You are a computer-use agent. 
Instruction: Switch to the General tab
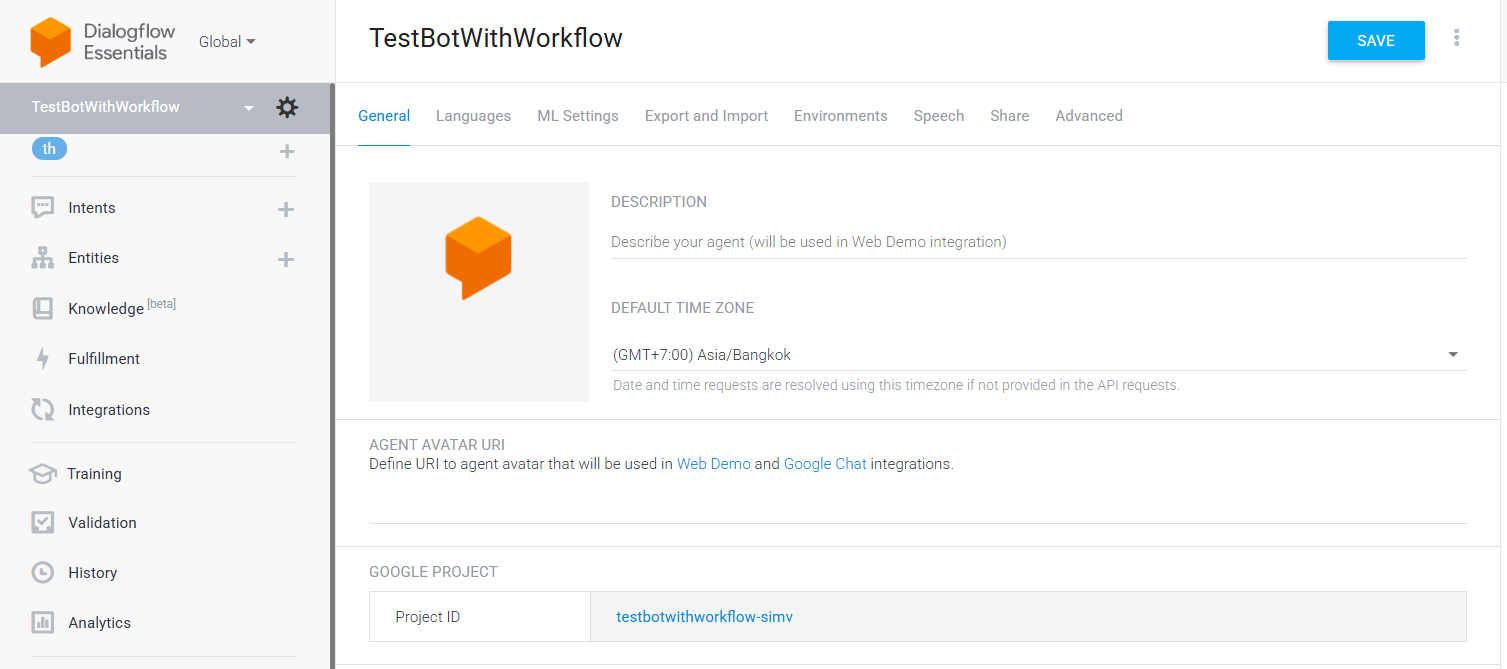point(384,116)
